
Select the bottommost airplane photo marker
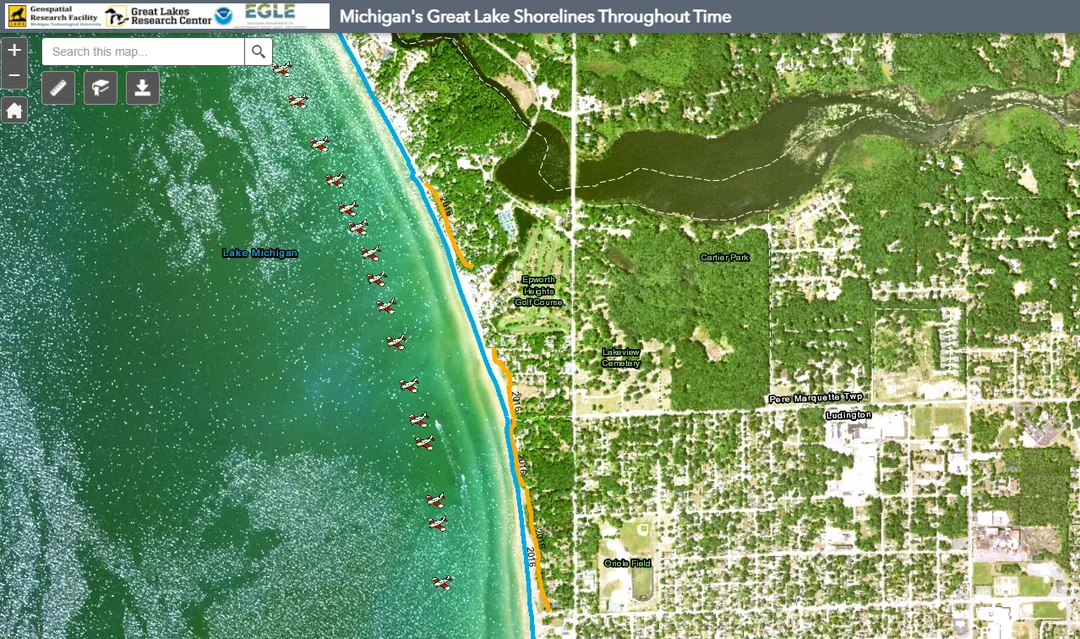443,583
